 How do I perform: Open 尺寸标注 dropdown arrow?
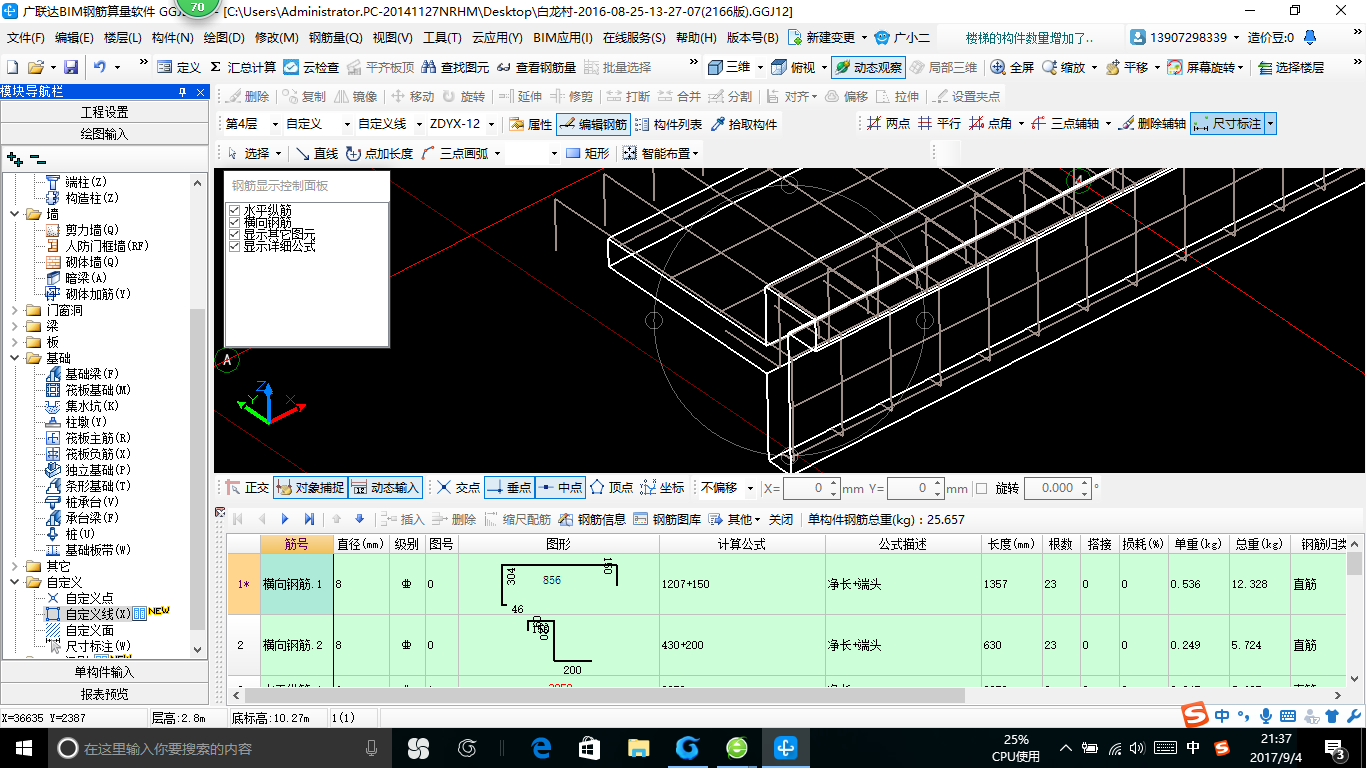pos(1270,123)
